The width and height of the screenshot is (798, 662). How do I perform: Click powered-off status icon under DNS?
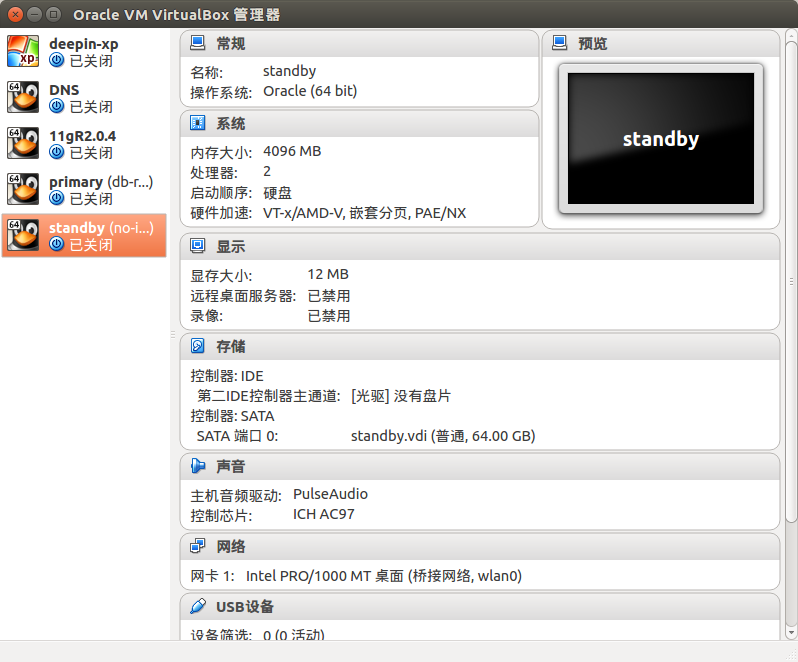(56, 106)
